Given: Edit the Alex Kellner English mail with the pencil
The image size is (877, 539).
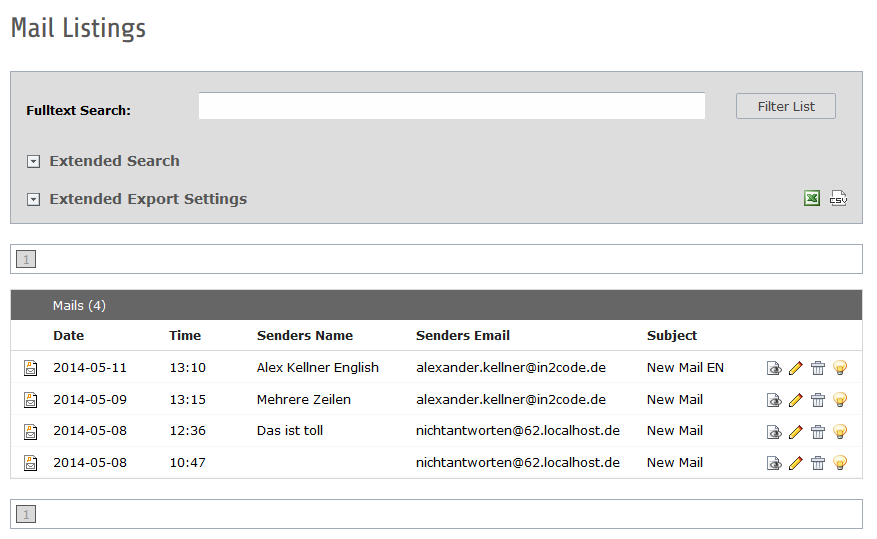Looking at the screenshot, I should pos(796,368).
